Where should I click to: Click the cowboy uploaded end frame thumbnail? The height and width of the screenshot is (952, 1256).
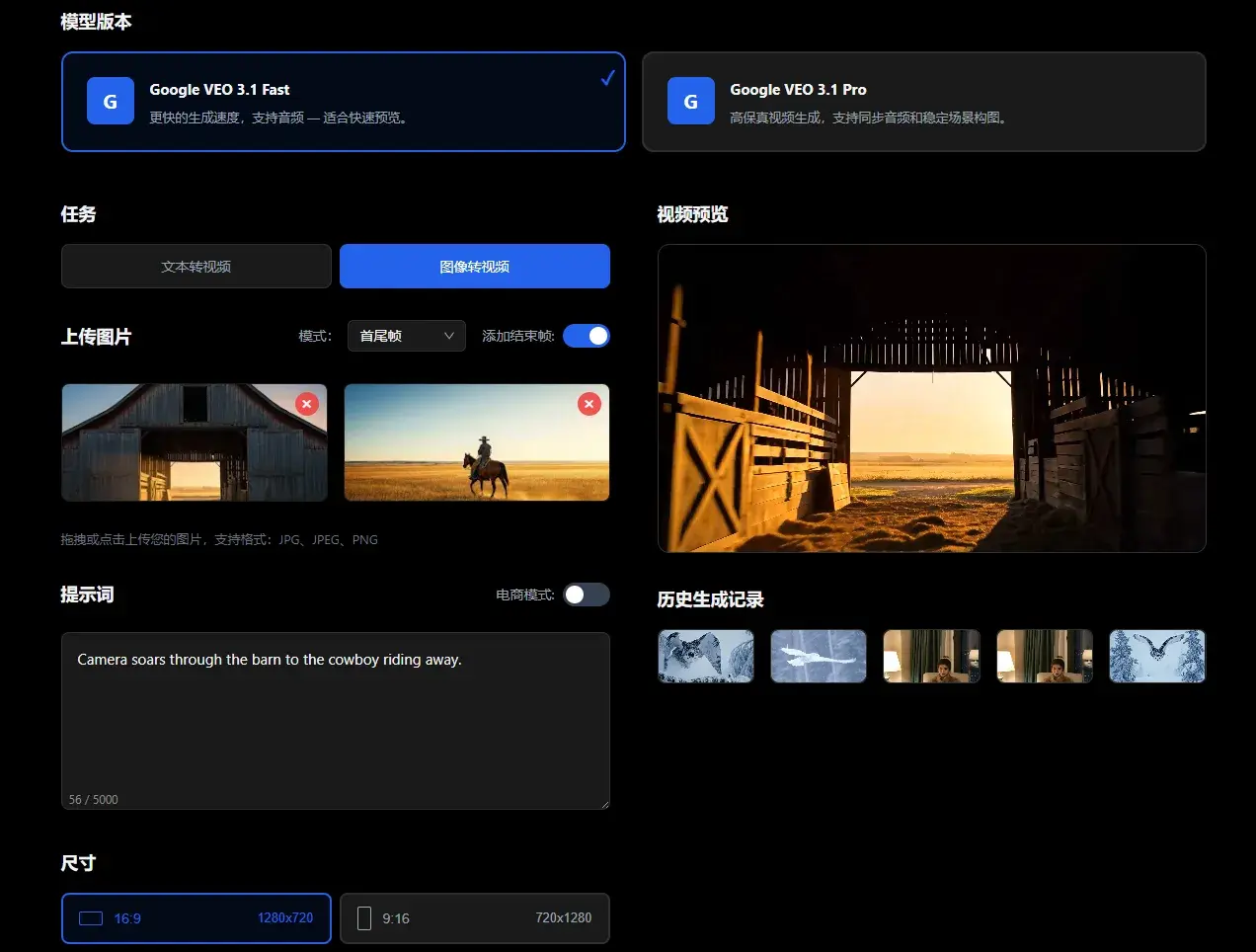[477, 442]
